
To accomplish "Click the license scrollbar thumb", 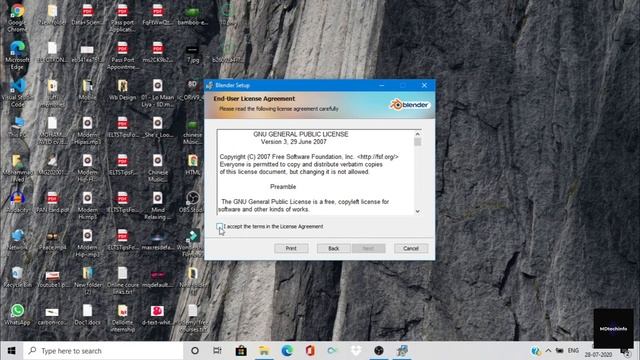I will (x=418, y=142).
